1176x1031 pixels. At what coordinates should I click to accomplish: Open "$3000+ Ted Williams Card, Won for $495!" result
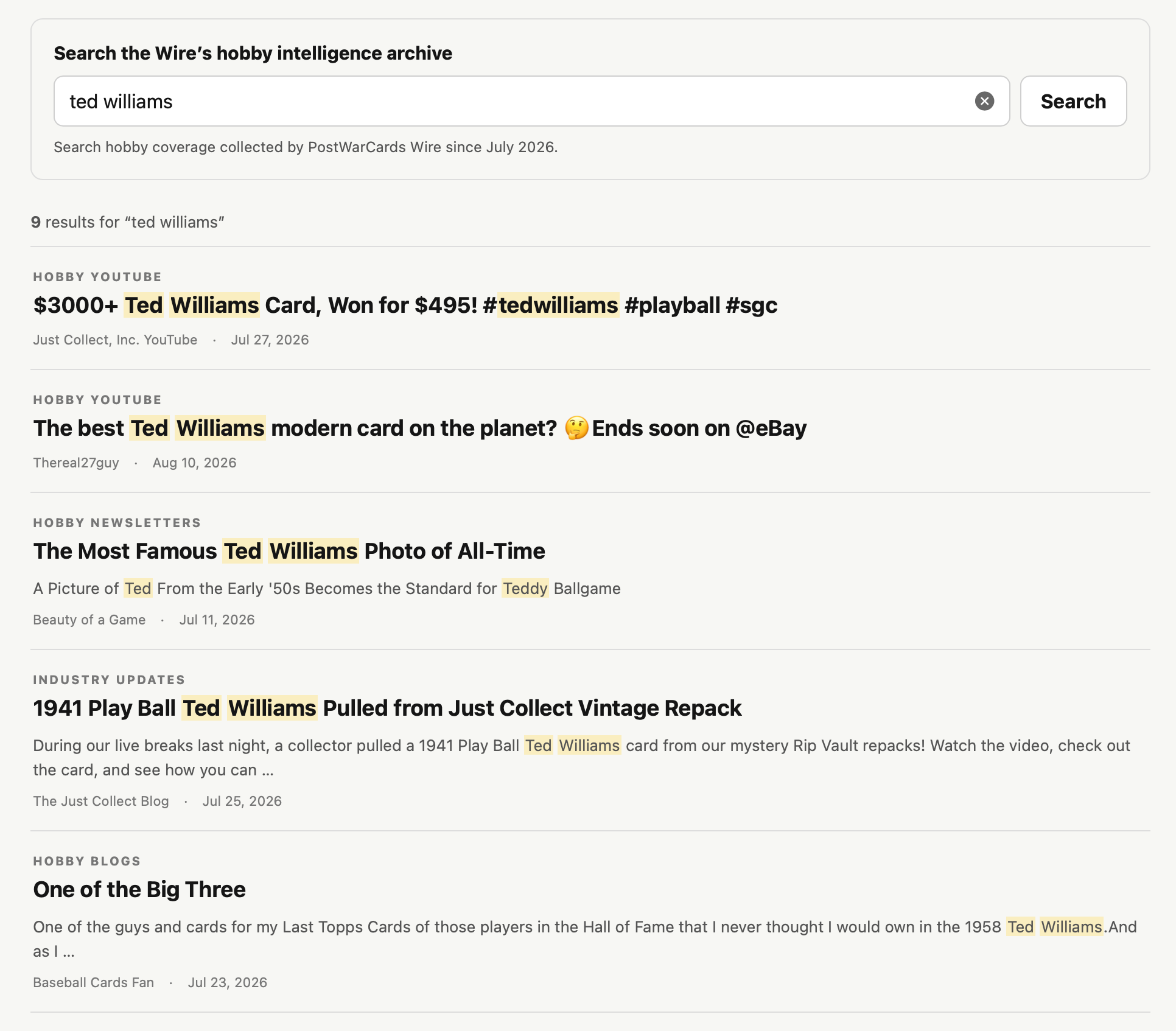click(405, 305)
